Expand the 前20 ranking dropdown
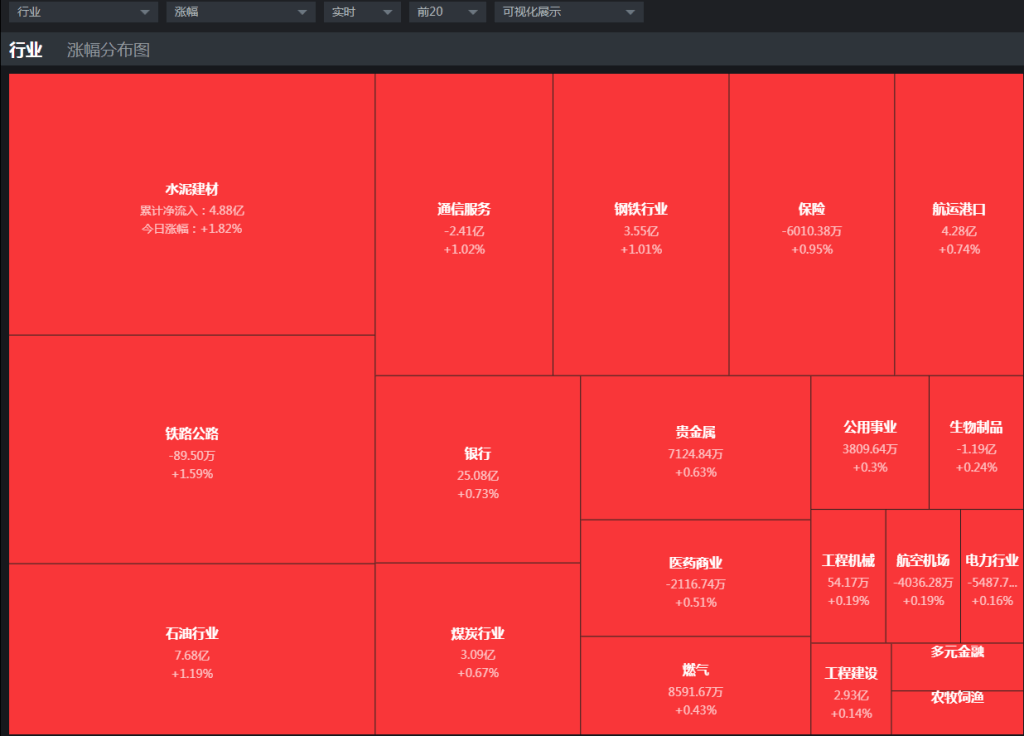 point(447,12)
